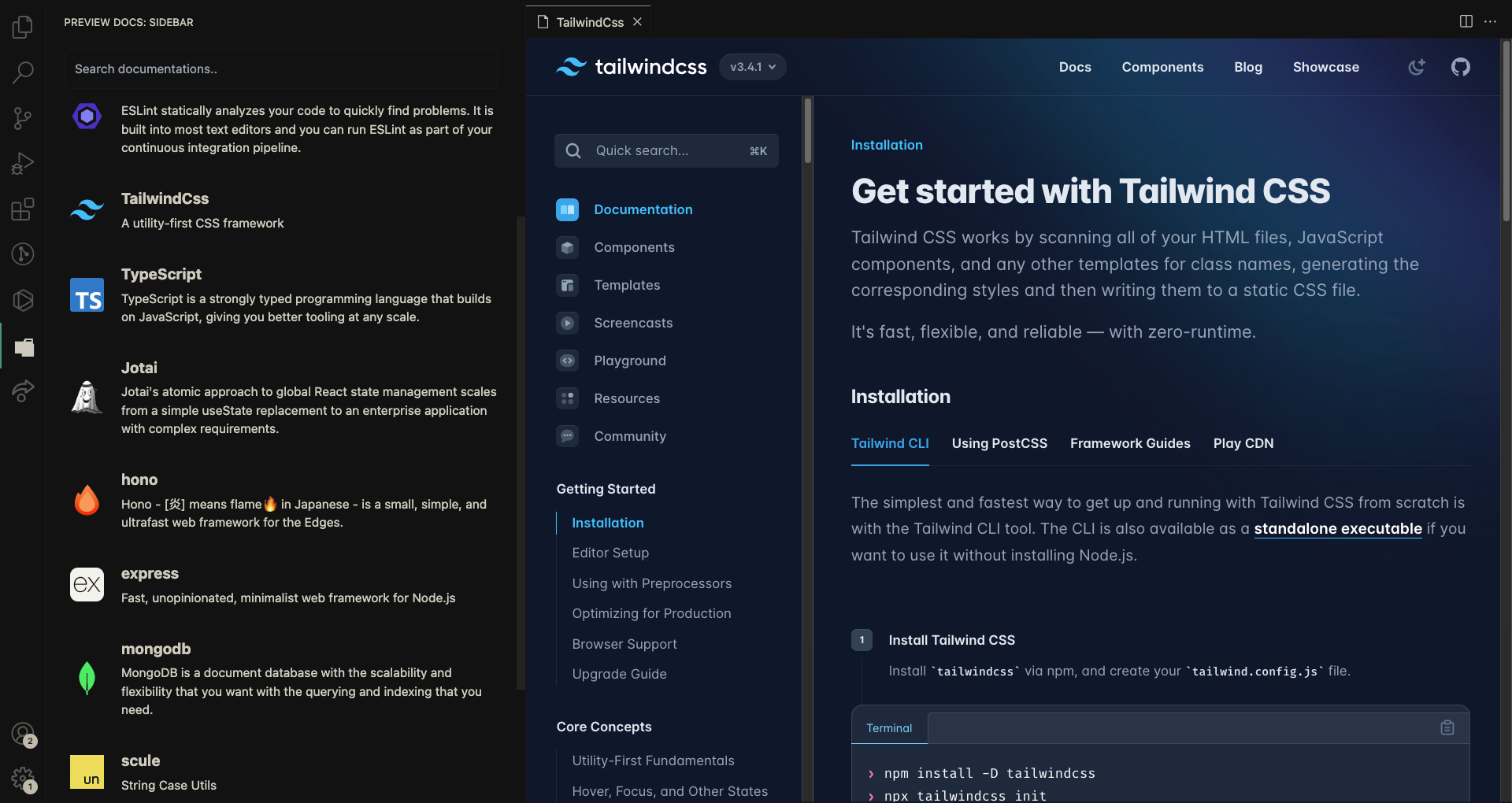Switch to the Using PostCSS tab
The image size is (1512, 803).
(x=999, y=443)
